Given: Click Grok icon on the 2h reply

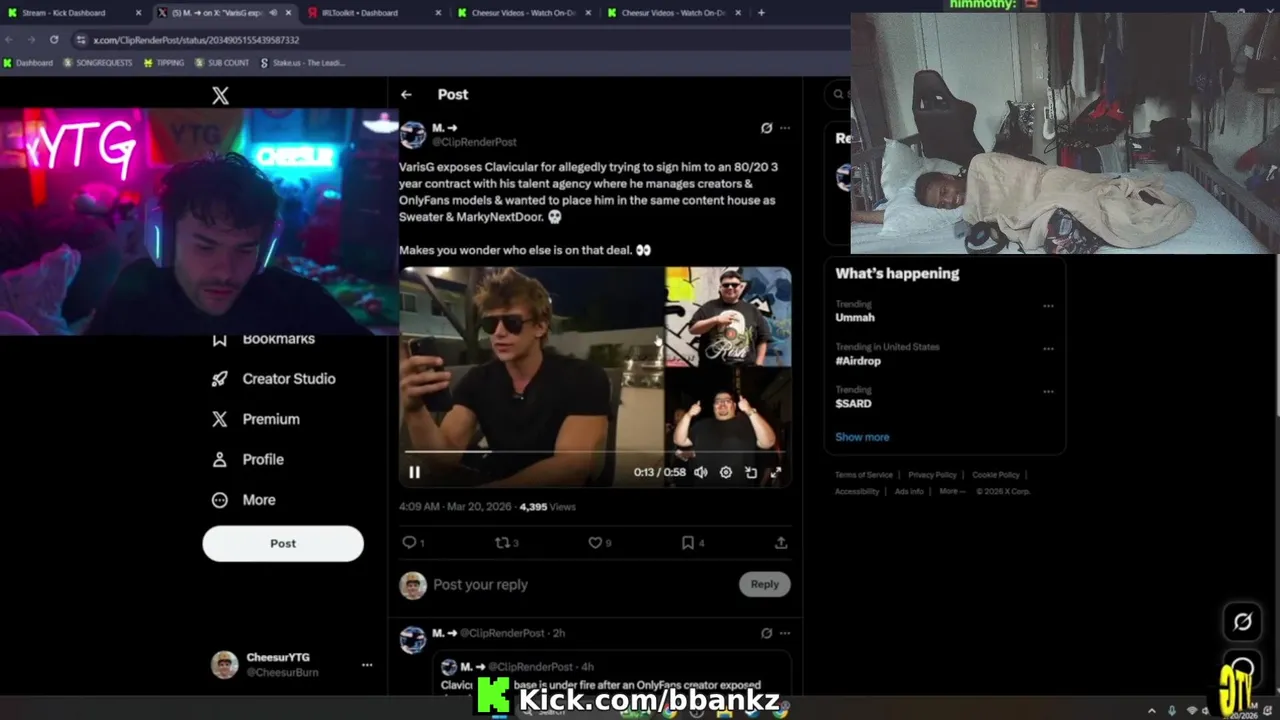Looking at the screenshot, I should [766, 633].
